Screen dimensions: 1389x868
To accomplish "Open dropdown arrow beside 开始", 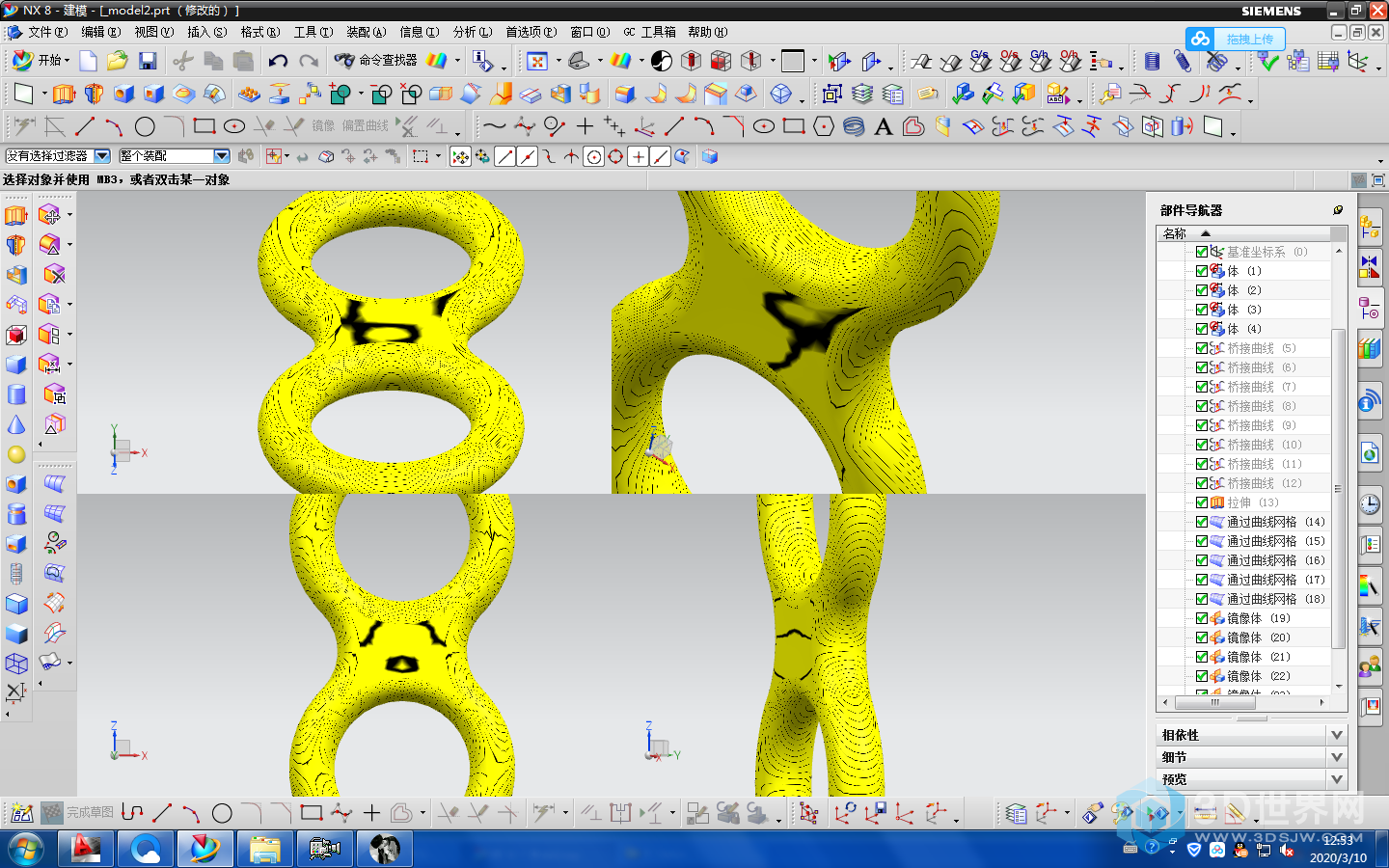I will click(x=68, y=61).
